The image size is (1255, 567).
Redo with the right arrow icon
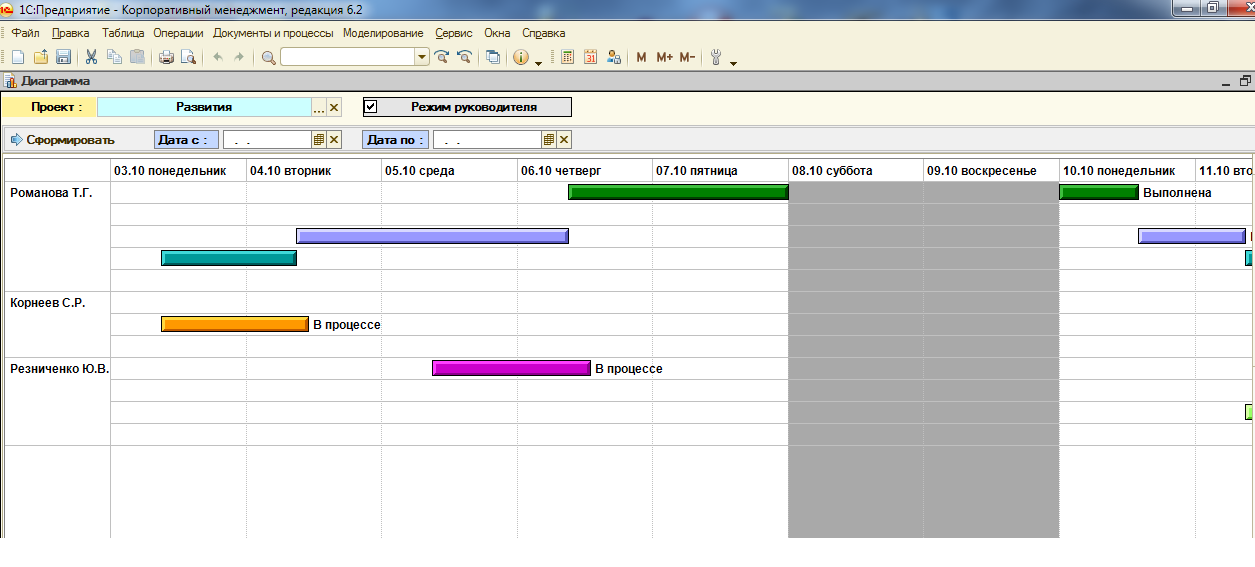pos(239,57)
